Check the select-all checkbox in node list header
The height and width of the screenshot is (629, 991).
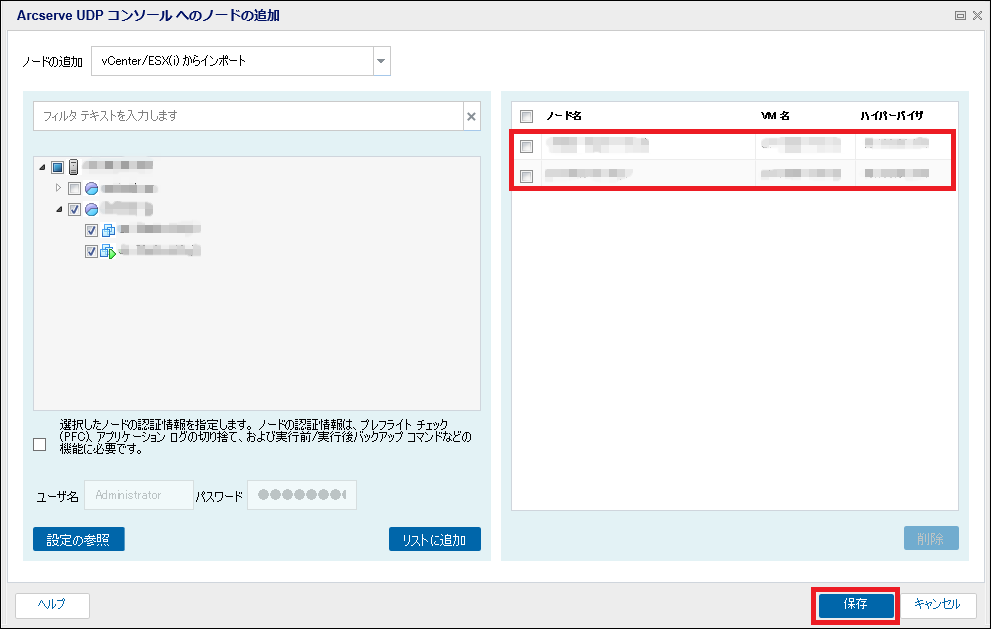tap(527, 116)
